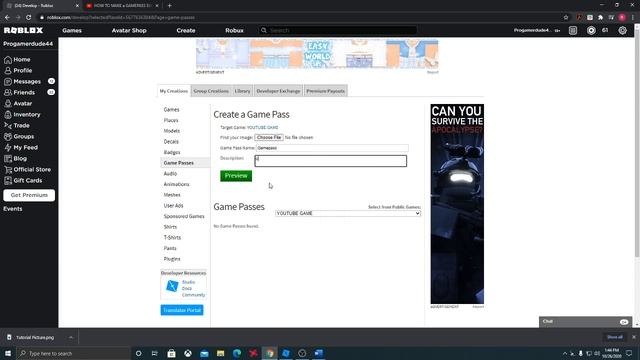
Task: Switch to Group Creations tab
Action: [211, 91]
